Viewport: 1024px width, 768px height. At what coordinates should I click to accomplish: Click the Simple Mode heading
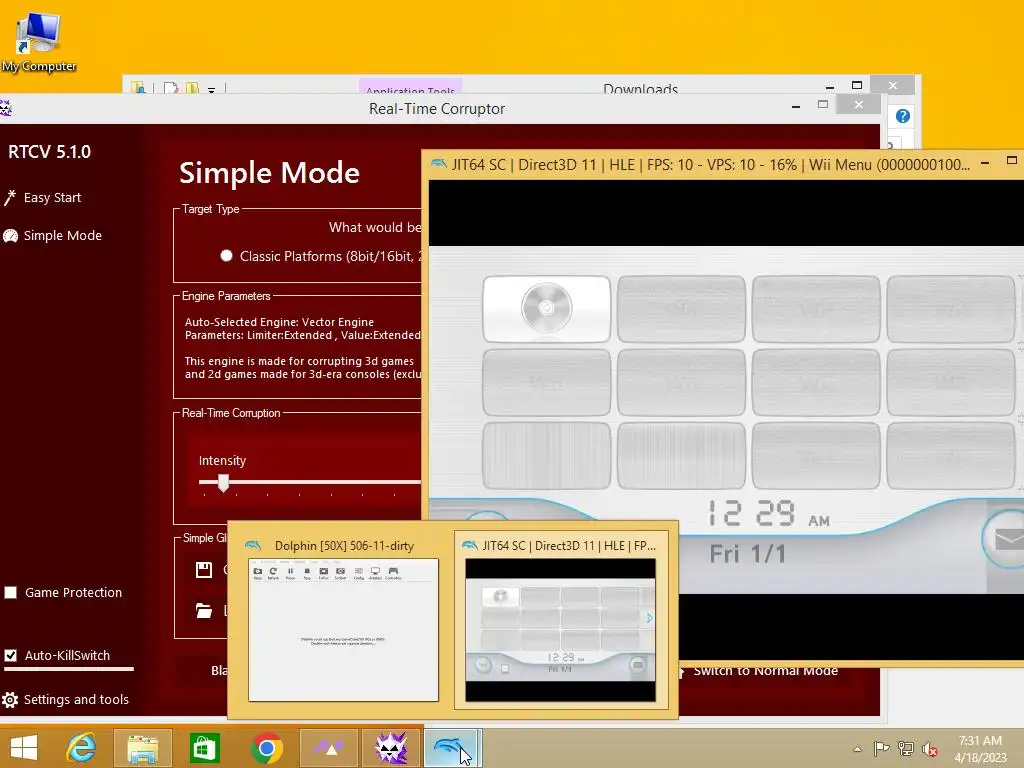click(x=269, y=172)
